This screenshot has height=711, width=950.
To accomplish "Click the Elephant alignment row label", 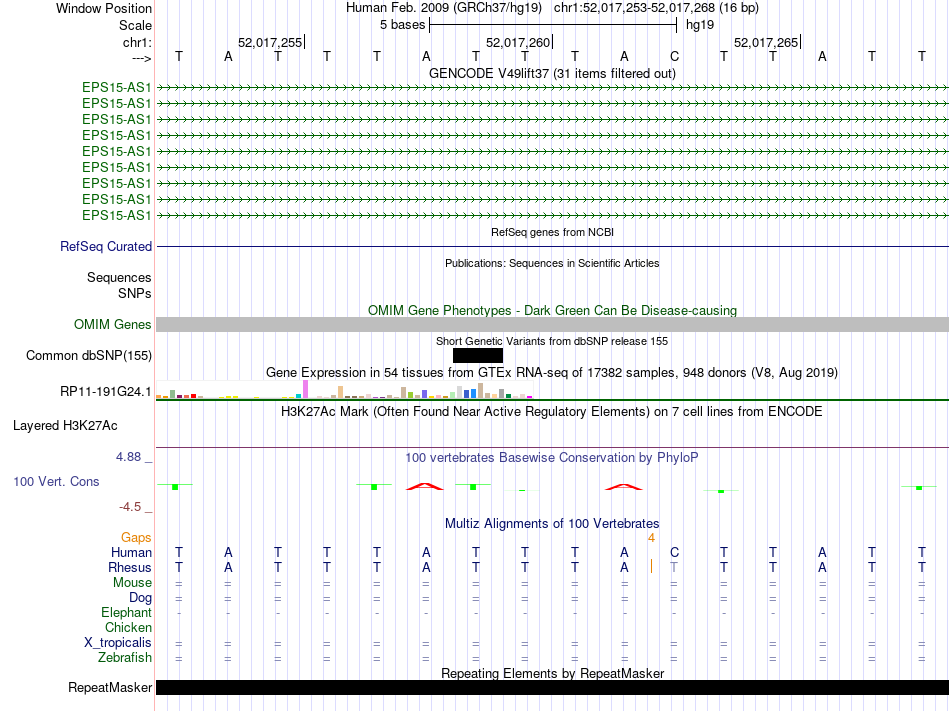I will pyautogui.click(x=126, y=612).
